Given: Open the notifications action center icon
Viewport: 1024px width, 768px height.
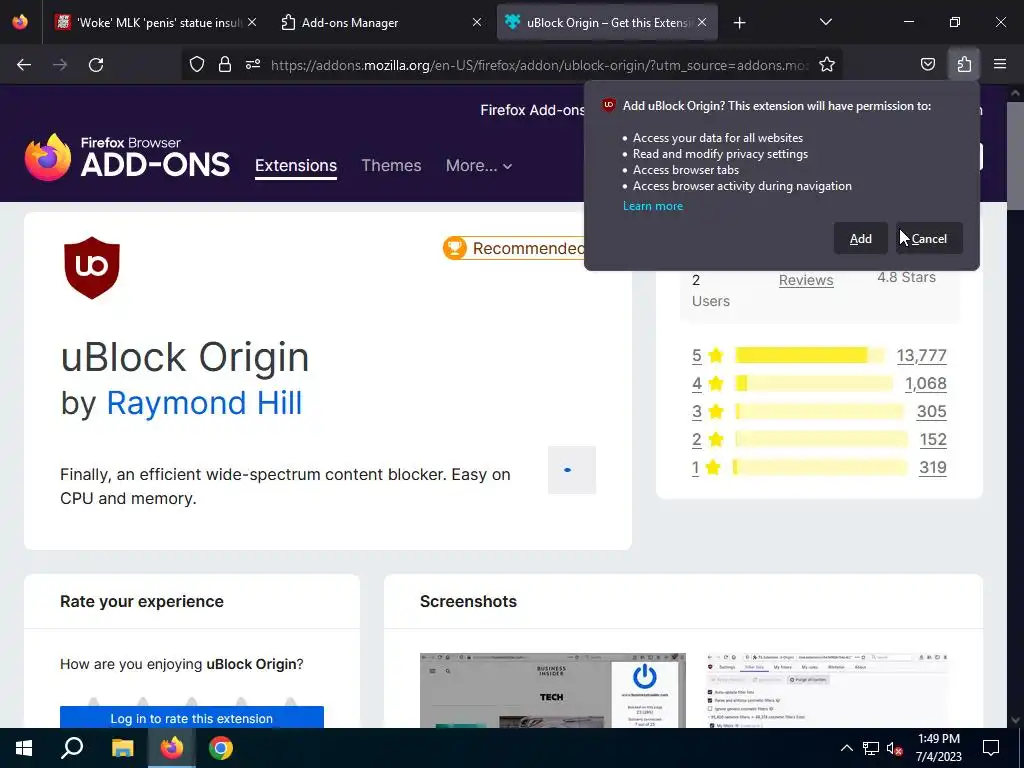Looking at the screenshot, I should (991, 748).
